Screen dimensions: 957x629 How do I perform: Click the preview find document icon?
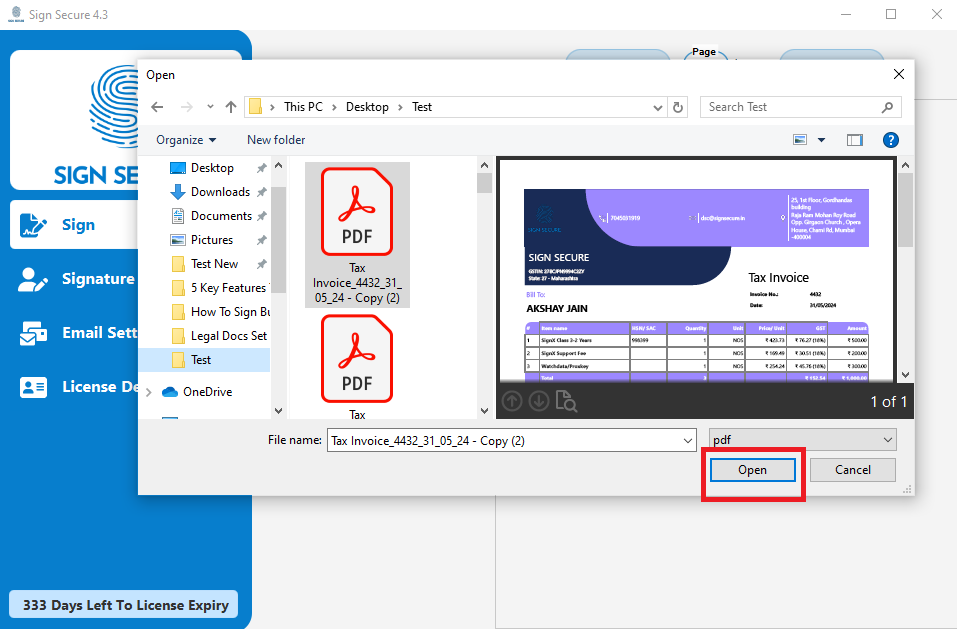[566, 401]
